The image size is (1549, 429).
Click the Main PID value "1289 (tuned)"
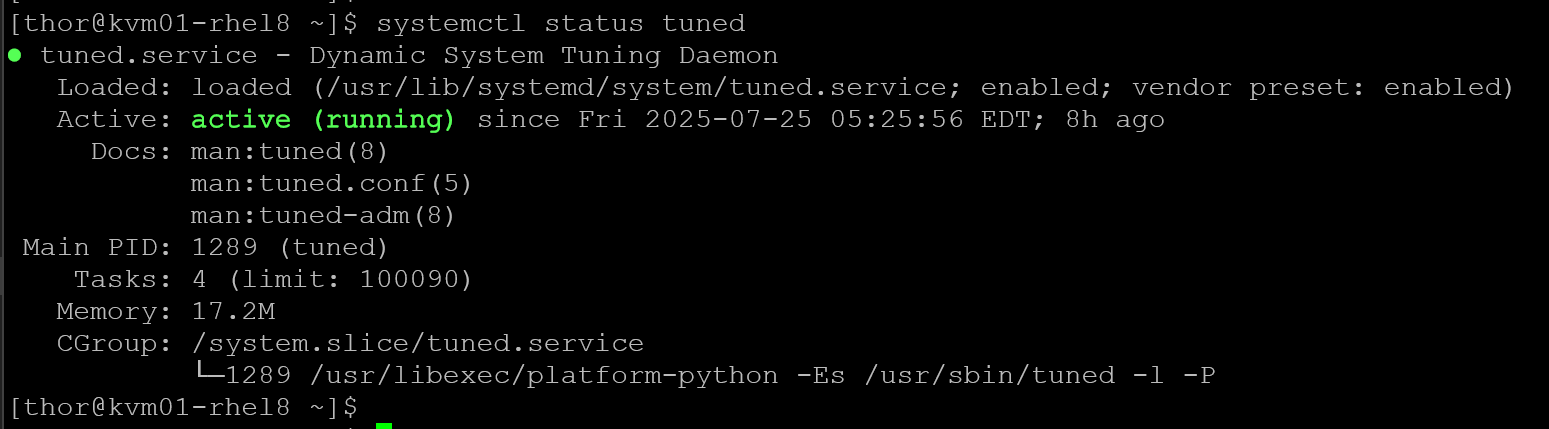tap(289, 248)
